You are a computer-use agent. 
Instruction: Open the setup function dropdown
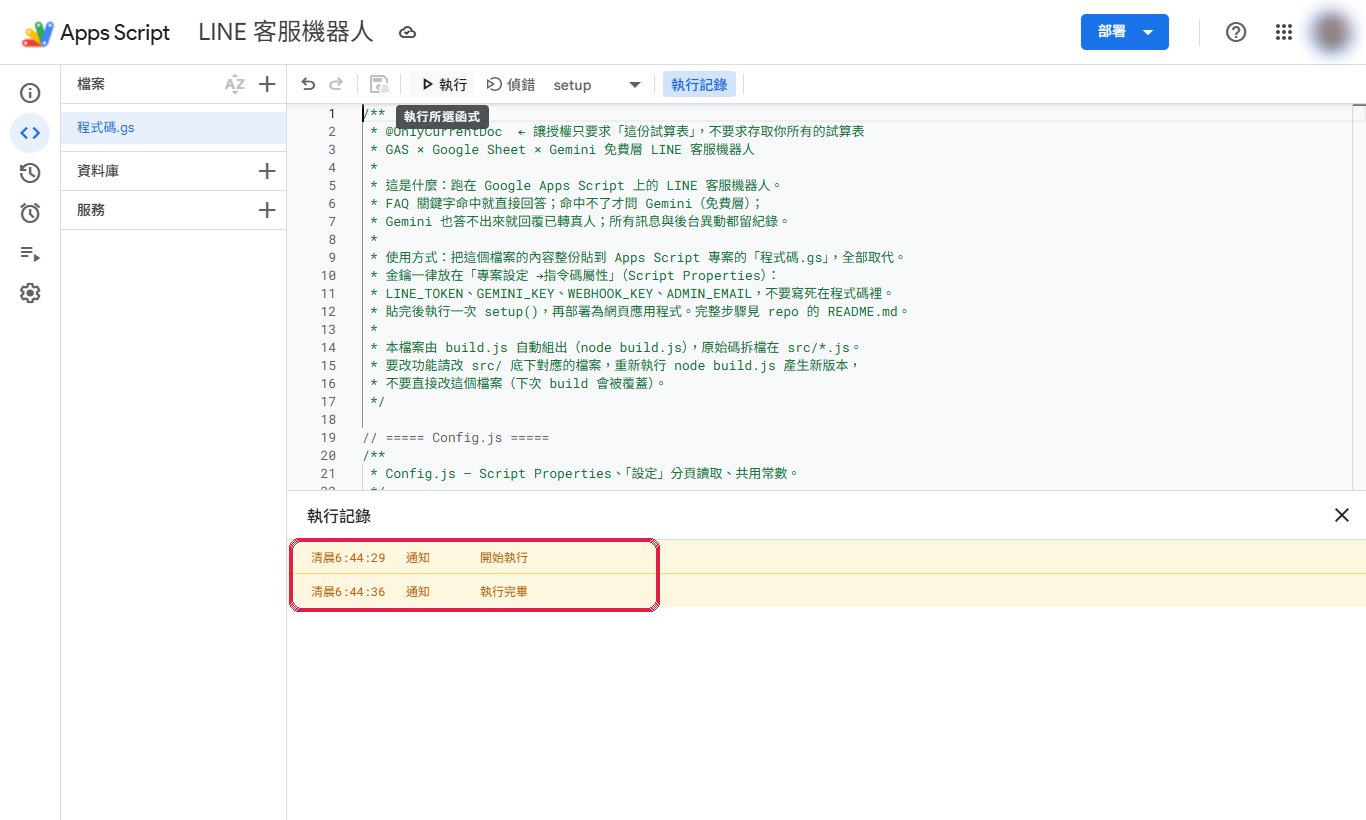point(597,85)
